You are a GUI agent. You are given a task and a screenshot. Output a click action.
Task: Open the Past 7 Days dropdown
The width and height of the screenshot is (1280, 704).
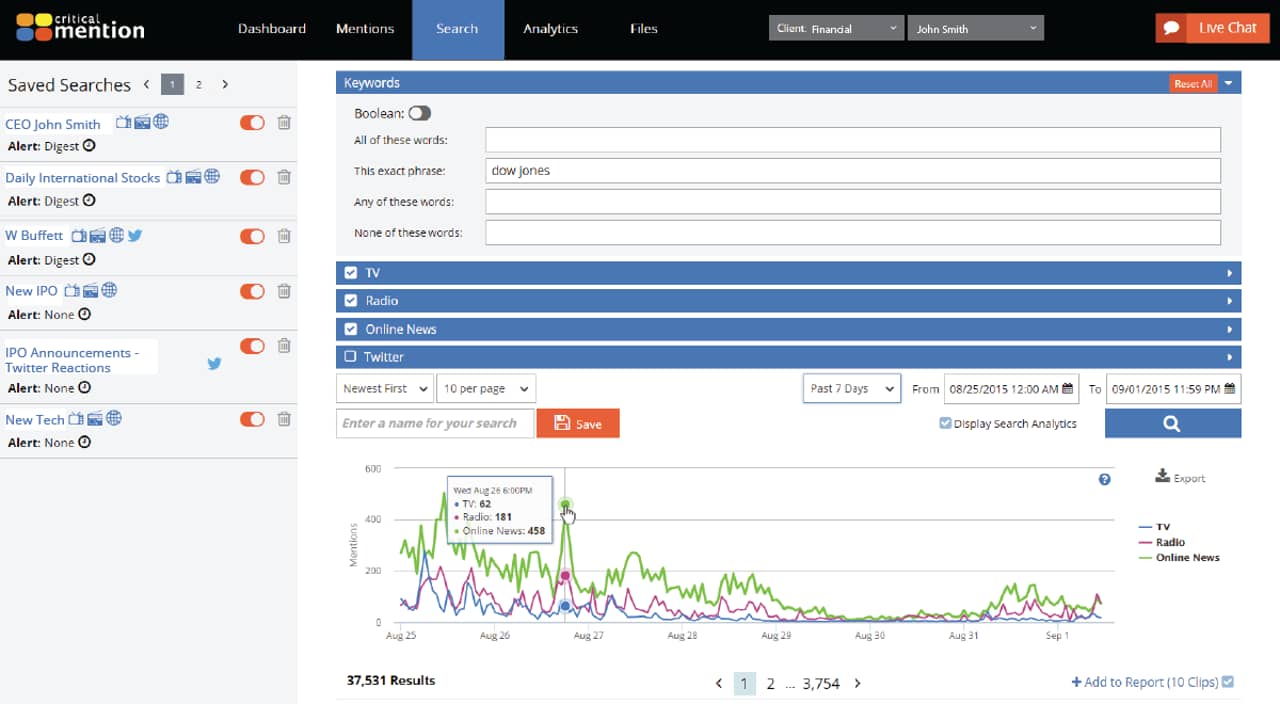tap(852, 388)
